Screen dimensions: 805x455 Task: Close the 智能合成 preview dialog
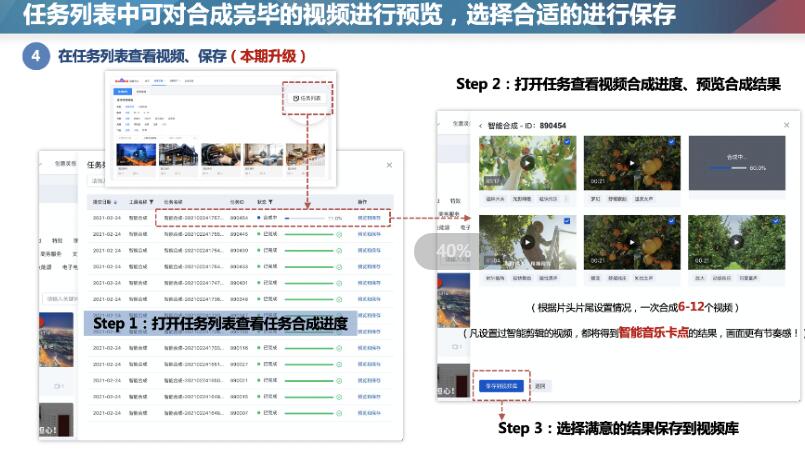point(787,126)
